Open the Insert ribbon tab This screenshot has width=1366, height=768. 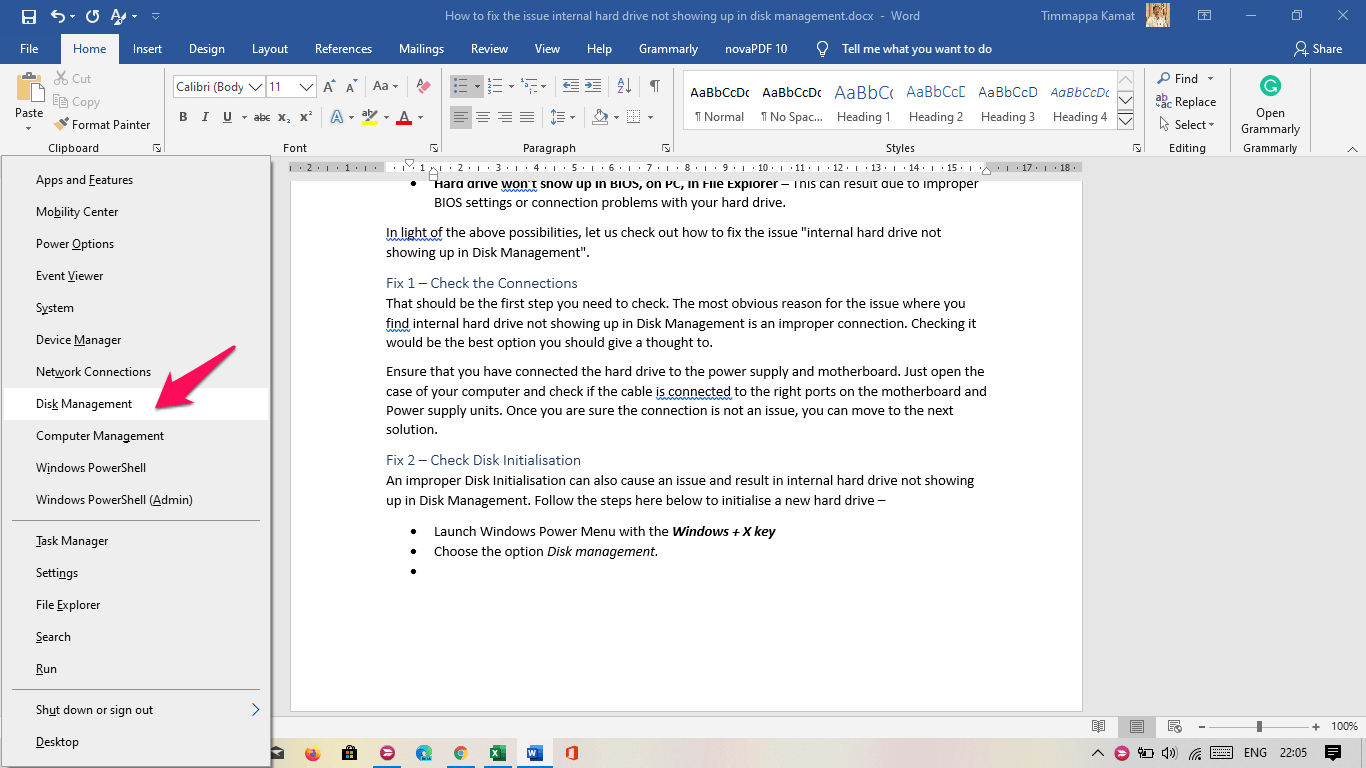click(x=147, y=49)
